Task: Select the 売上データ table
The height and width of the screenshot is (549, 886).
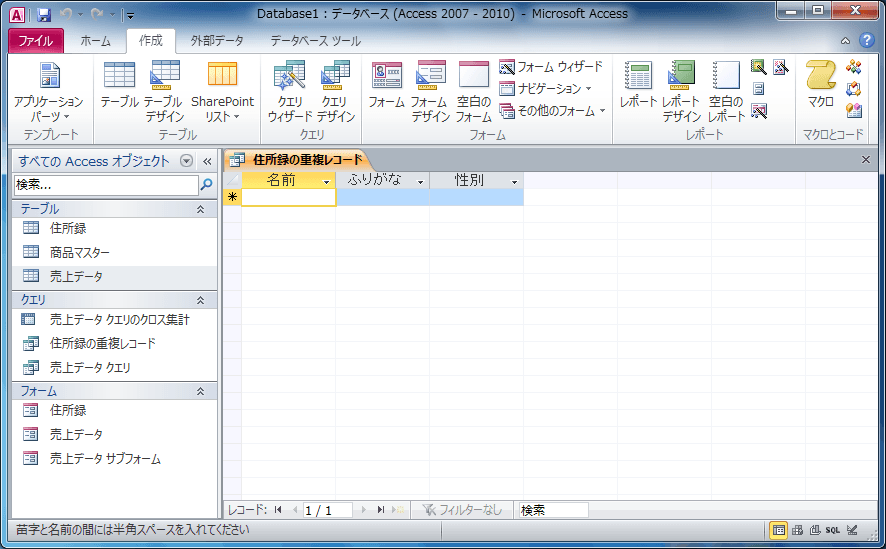Action: [x=115, y=276]
